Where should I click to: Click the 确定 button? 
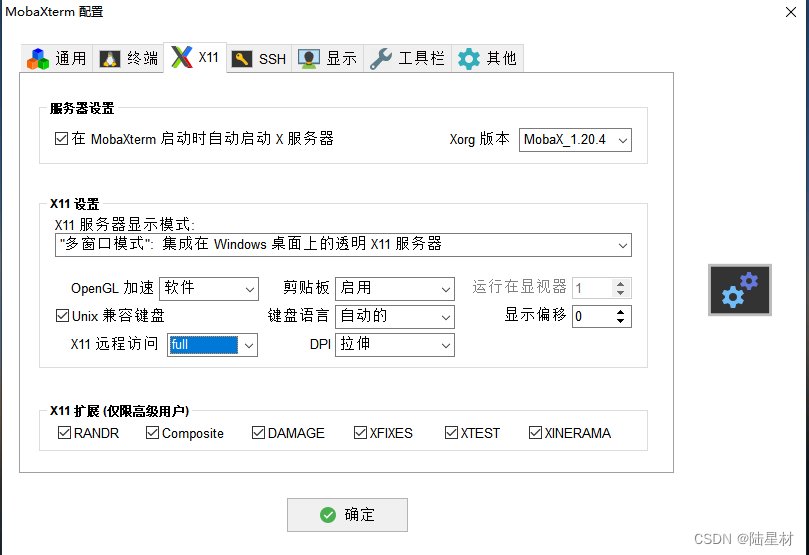347,515
